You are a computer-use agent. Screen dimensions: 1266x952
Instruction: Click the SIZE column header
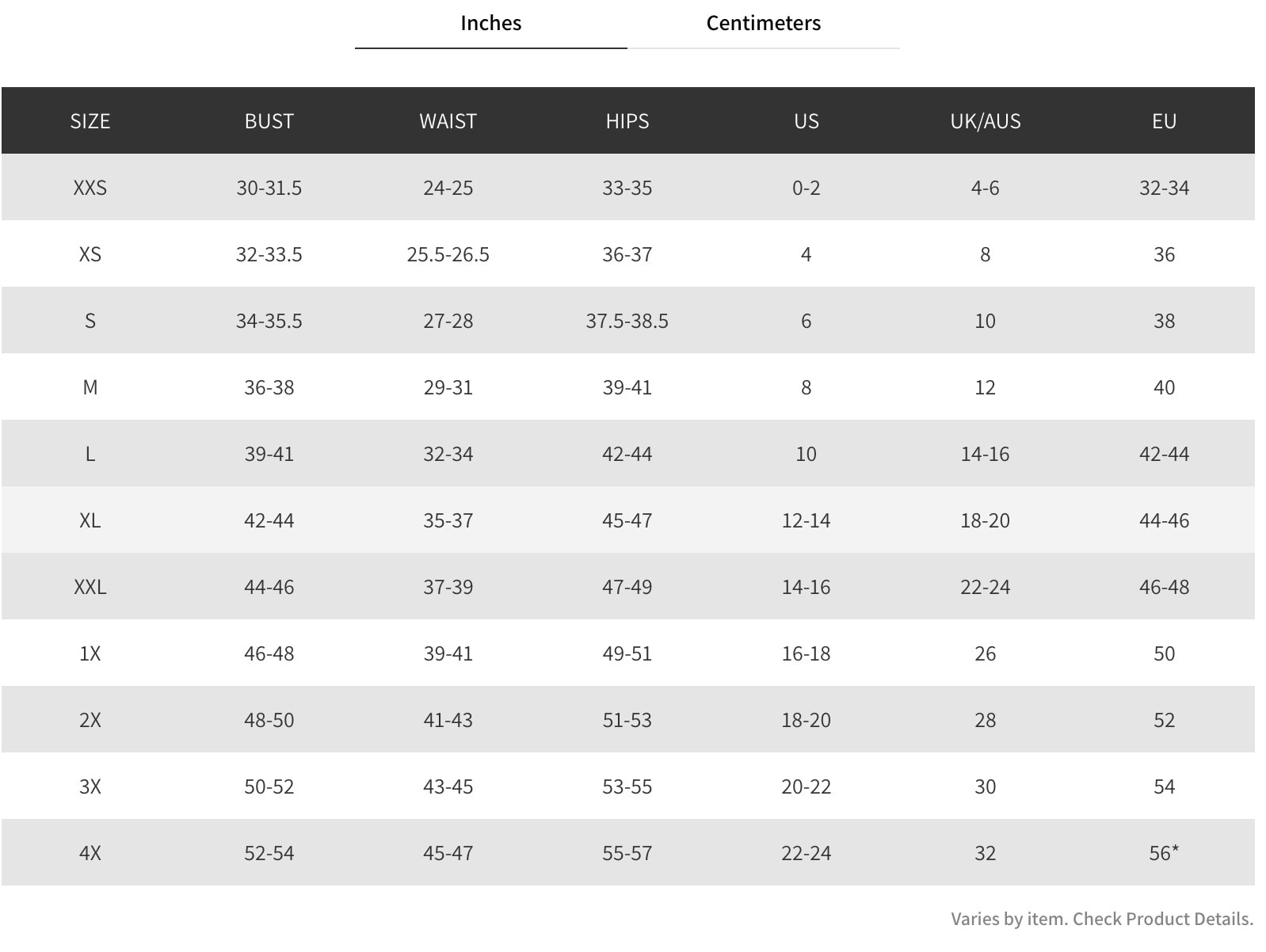coord(90,120)
